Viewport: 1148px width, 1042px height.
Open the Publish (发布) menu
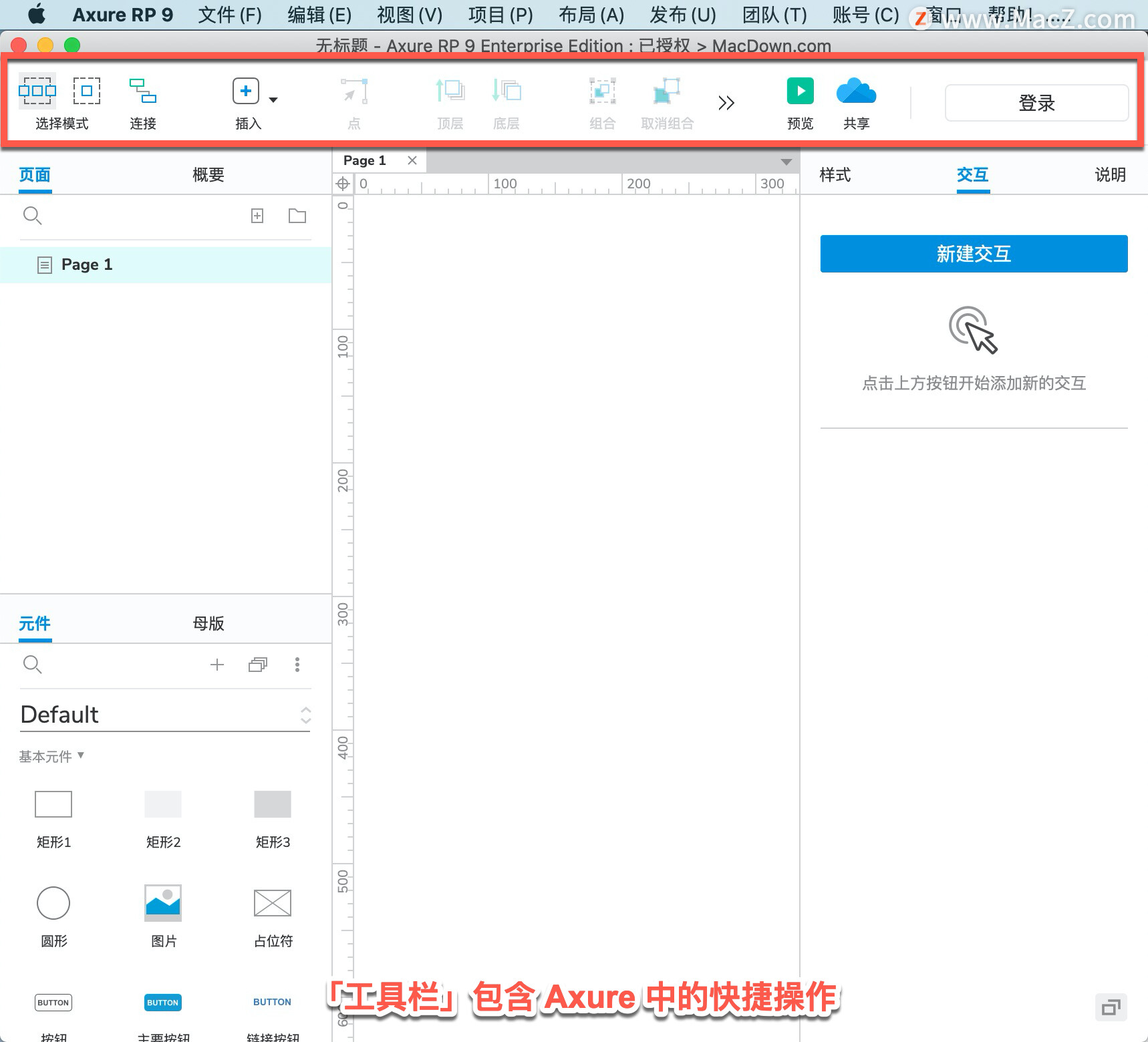tap(683, 15)
